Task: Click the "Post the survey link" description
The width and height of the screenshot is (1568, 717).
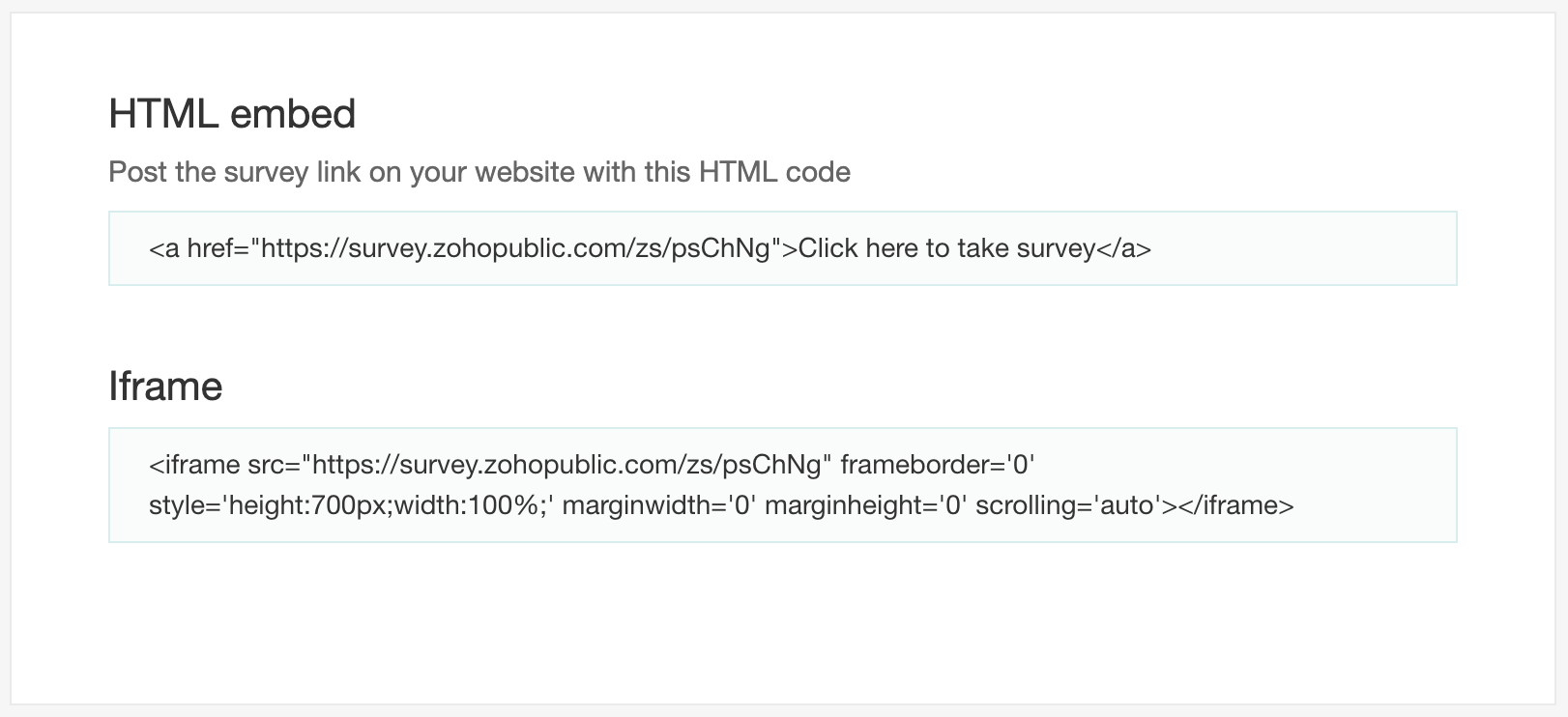Action: 479,172
